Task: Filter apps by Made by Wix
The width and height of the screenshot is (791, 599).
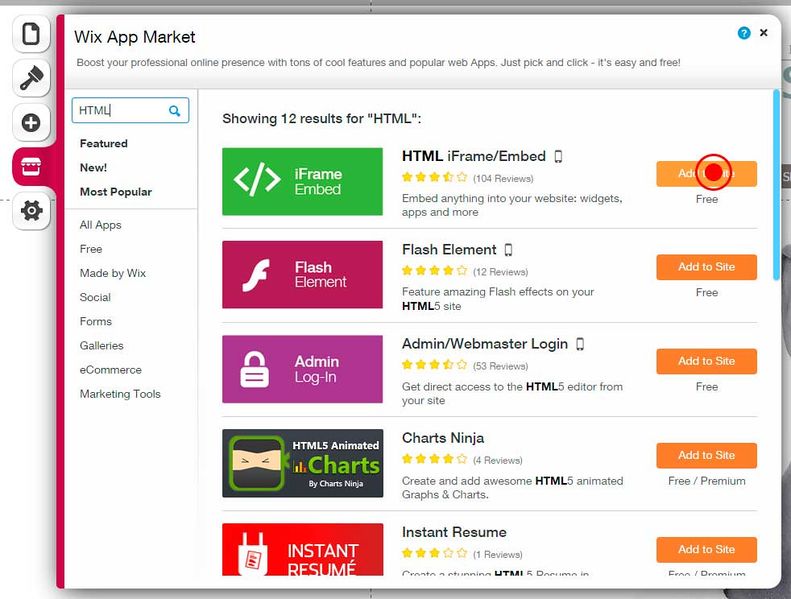Action: 113,273
